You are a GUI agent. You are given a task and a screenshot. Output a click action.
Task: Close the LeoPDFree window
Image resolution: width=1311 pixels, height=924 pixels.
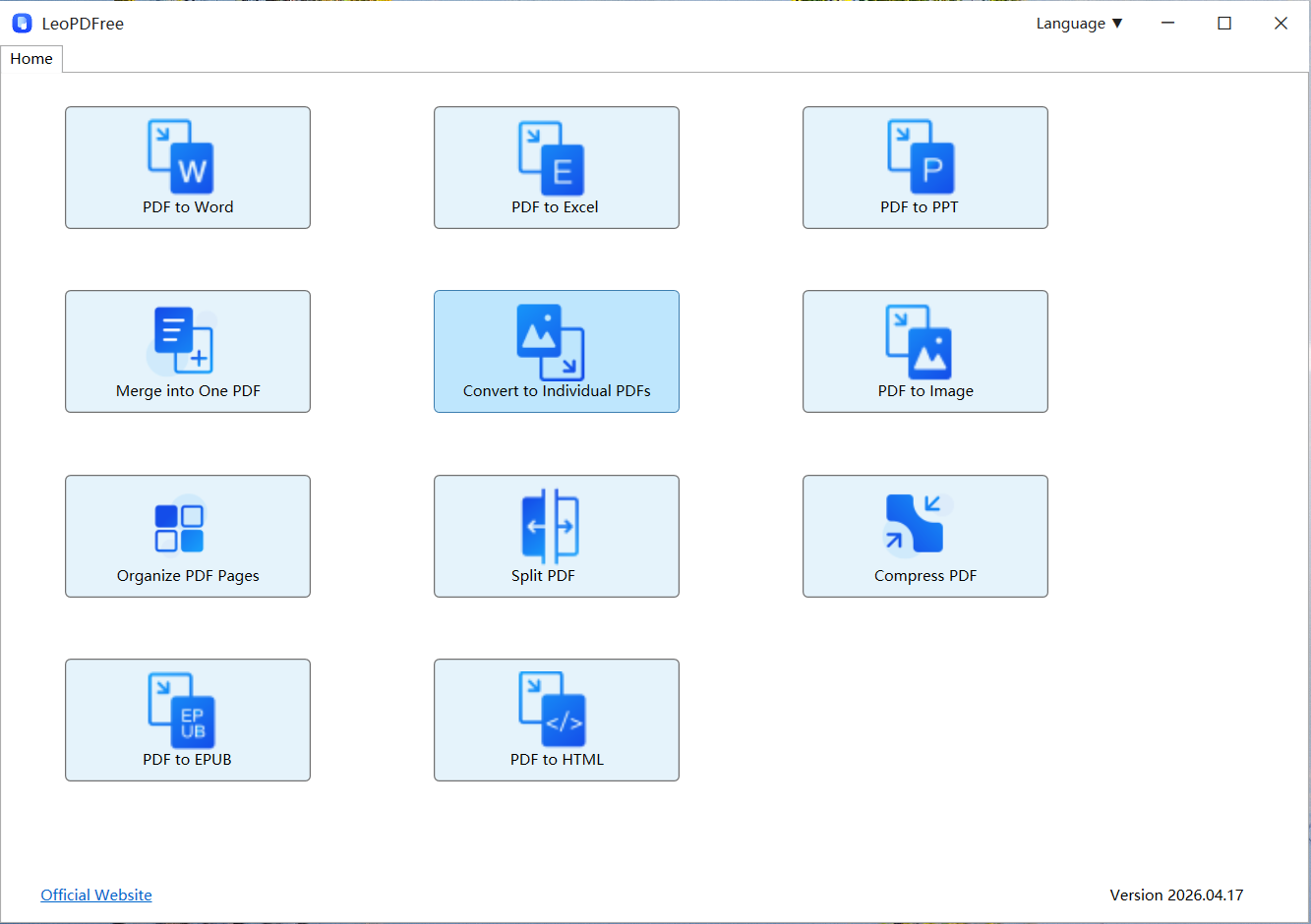click(x=1281, y=24)
